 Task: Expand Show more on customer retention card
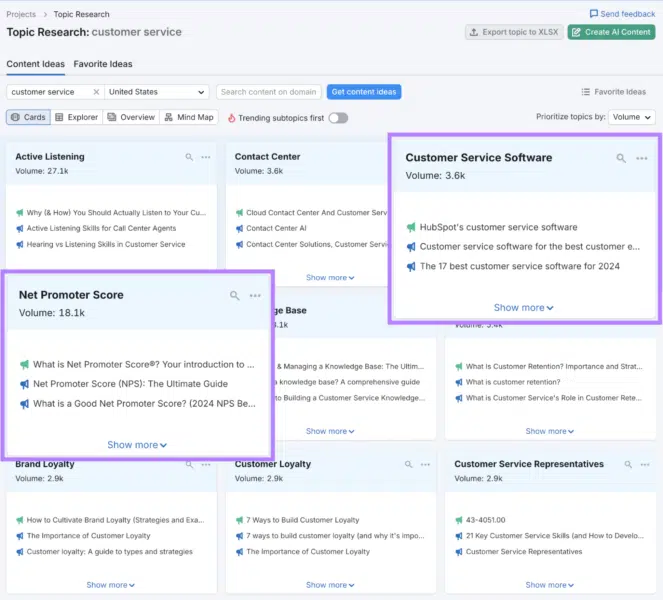tap(549, 431)
